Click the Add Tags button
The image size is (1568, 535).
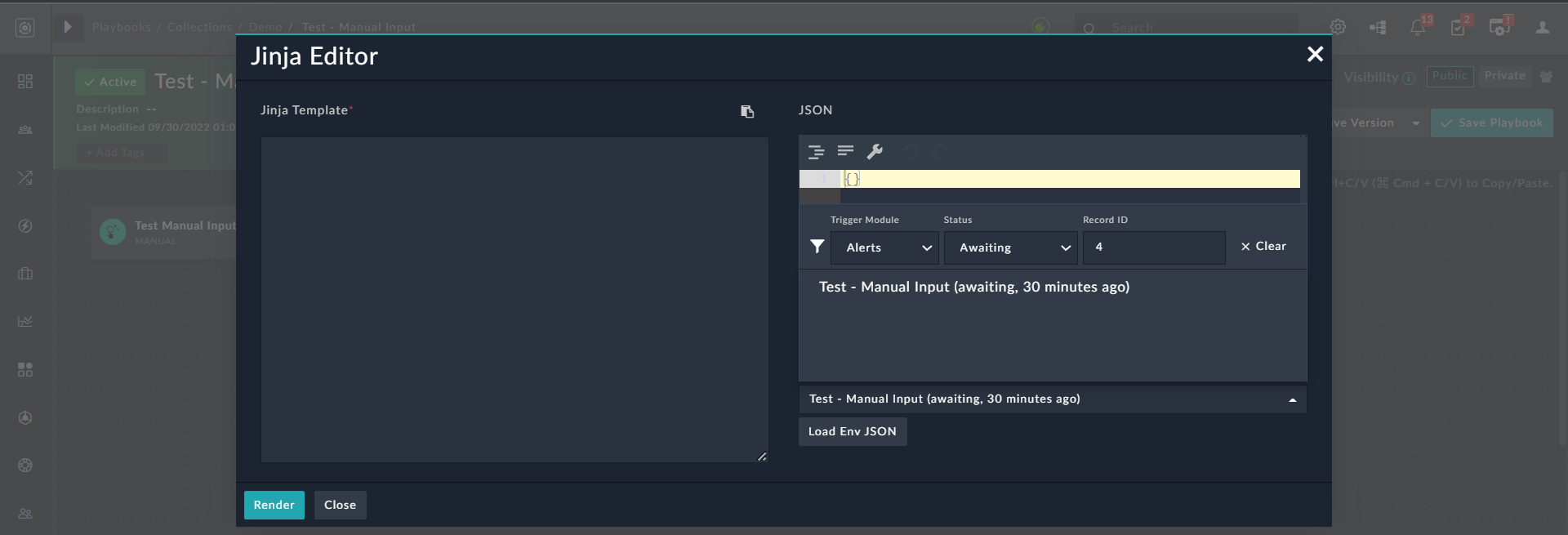pos(122,152)
